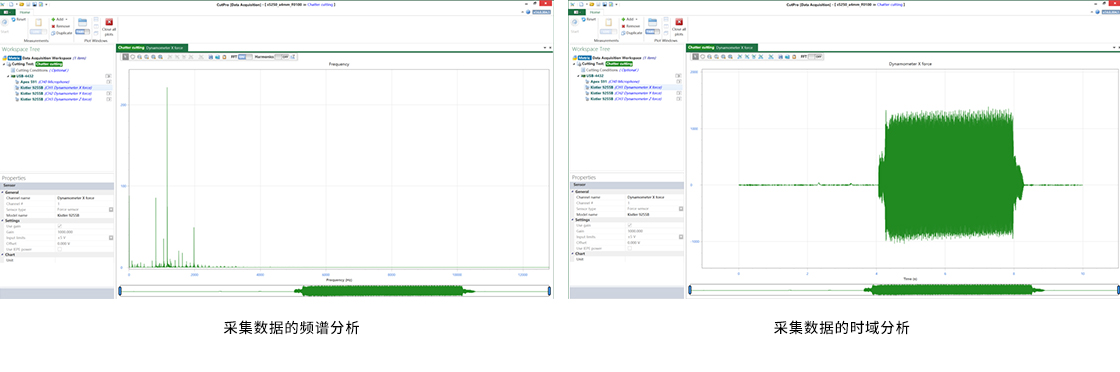This screenshot has height=372, width=1120.
Task: Click Close all plots in Frequency window
Action: click(109, 26)
